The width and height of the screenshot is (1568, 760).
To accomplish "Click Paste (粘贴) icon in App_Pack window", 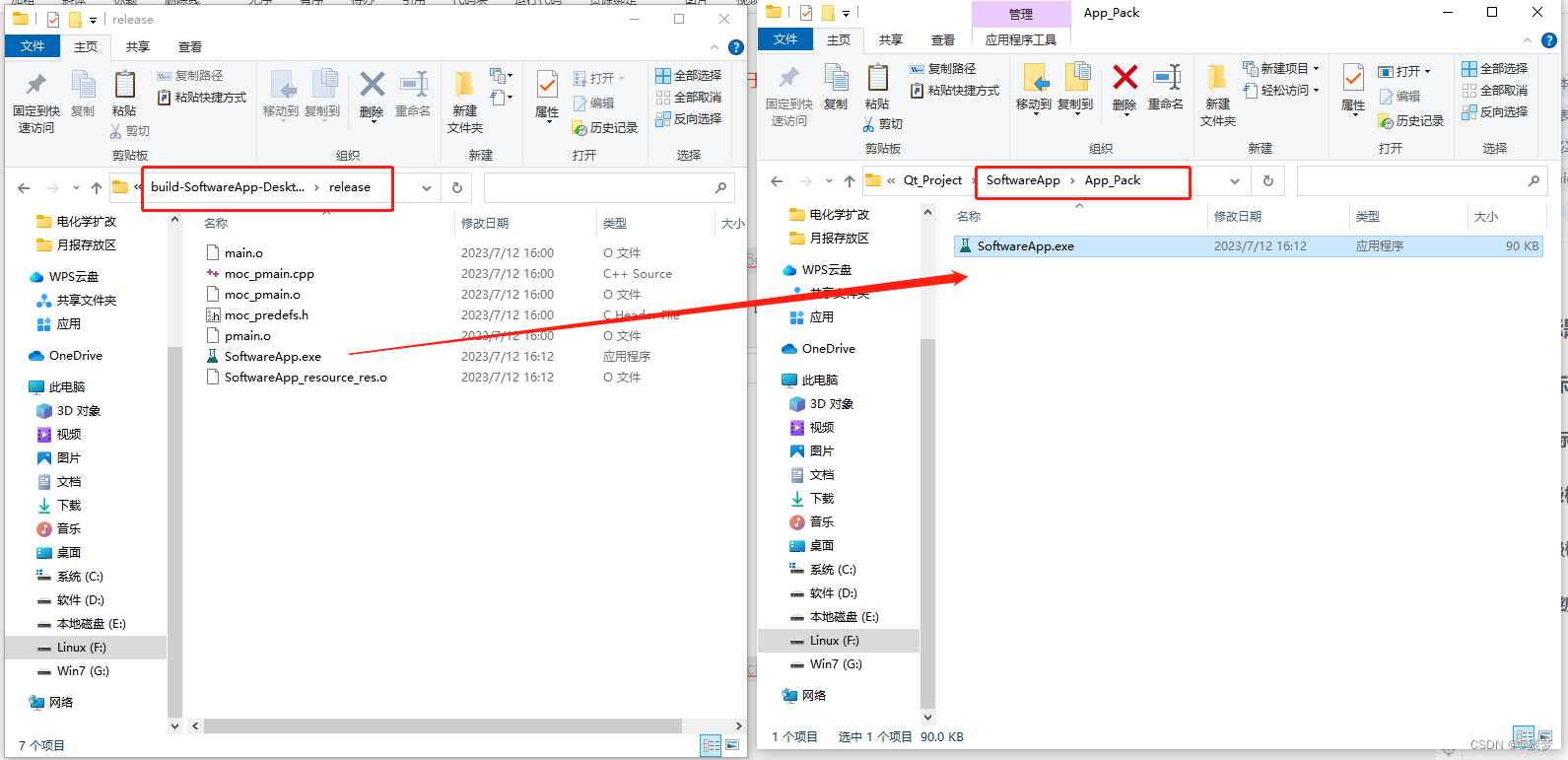I will click(877, 88).
